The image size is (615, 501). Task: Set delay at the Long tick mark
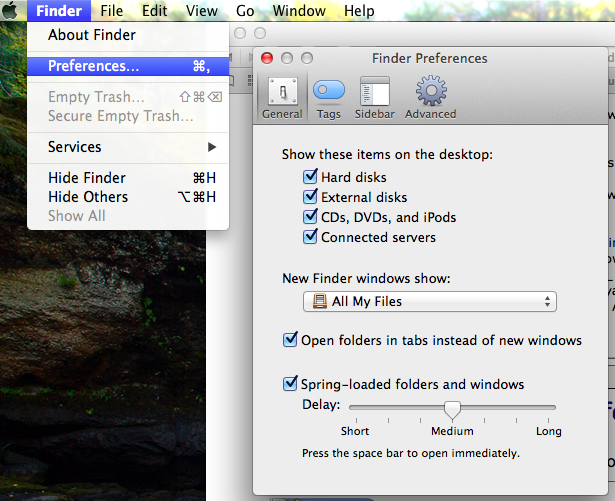(548, 421)
